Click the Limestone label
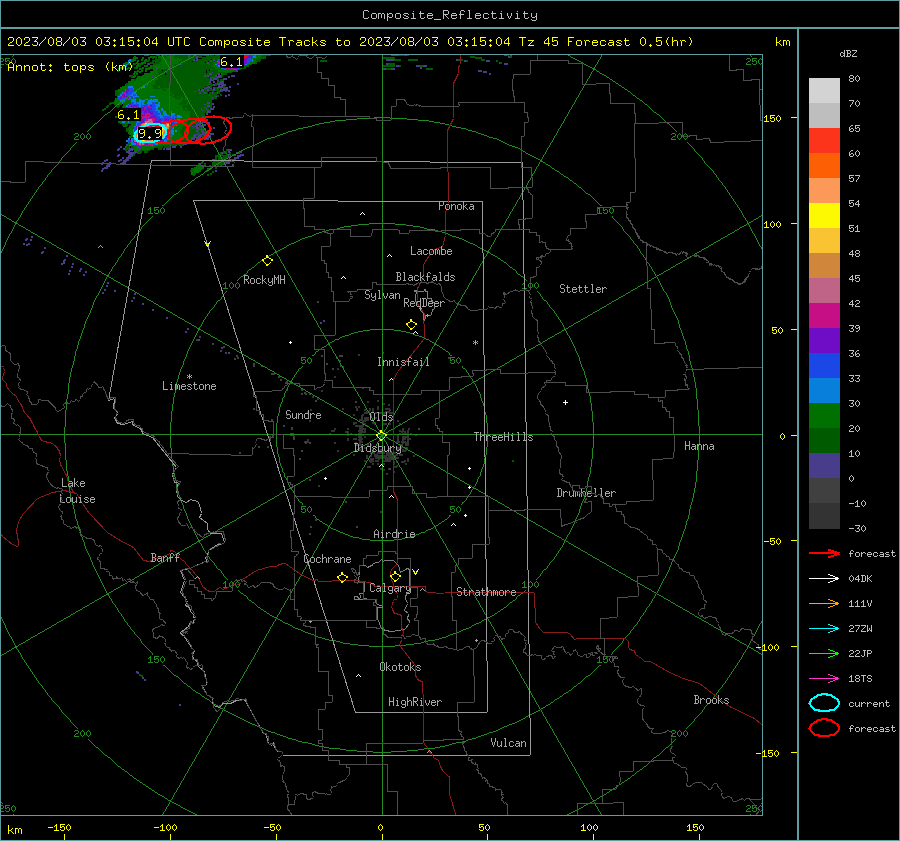Viewport: 900px width, 841px height. tap(189, 386)
